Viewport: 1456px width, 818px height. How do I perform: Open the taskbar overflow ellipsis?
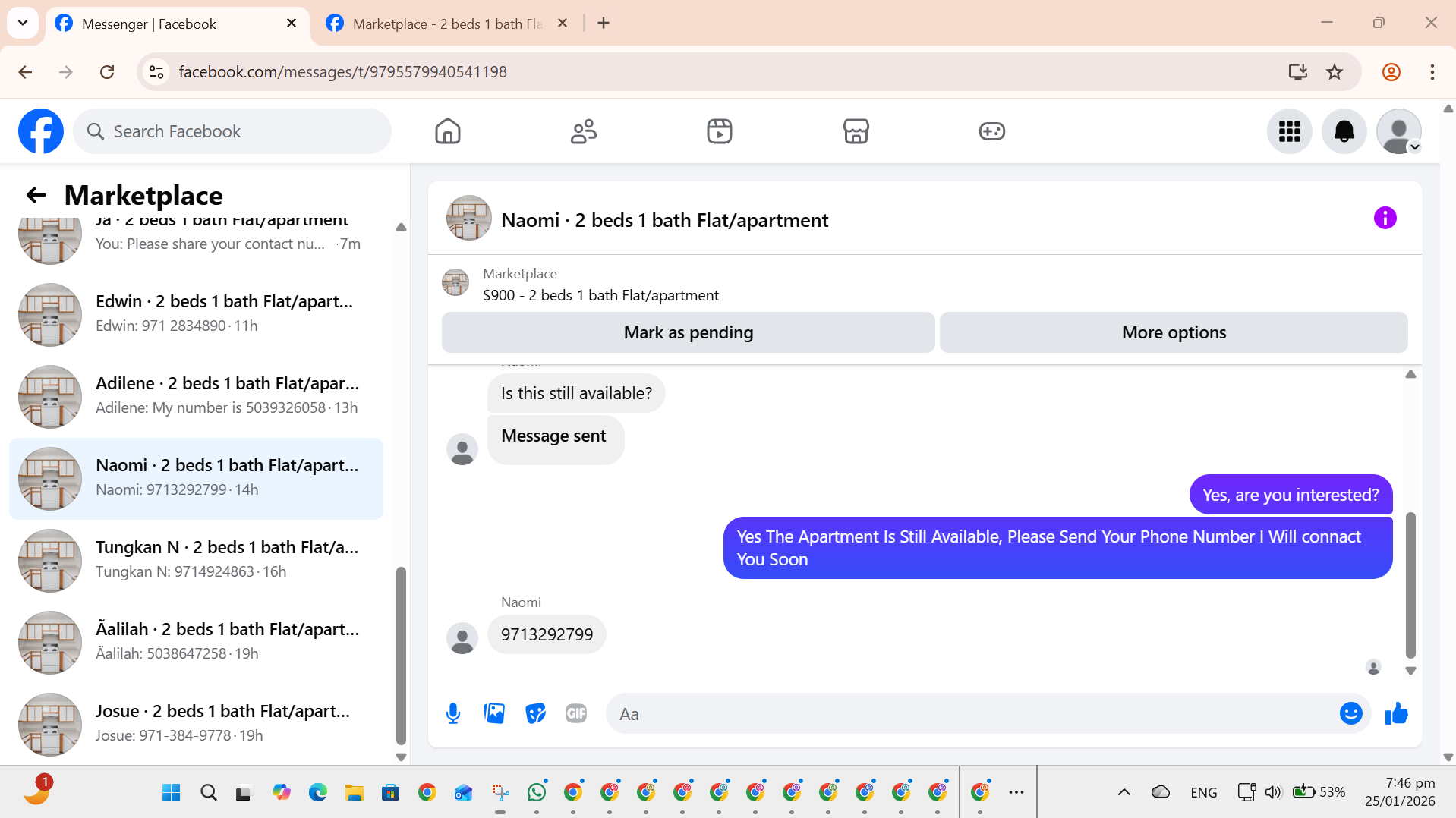click(1016, 793)
